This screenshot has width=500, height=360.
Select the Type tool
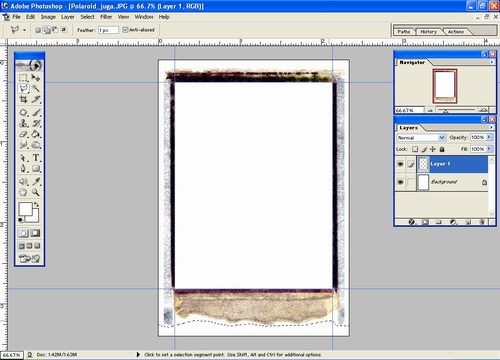point(36,158)
